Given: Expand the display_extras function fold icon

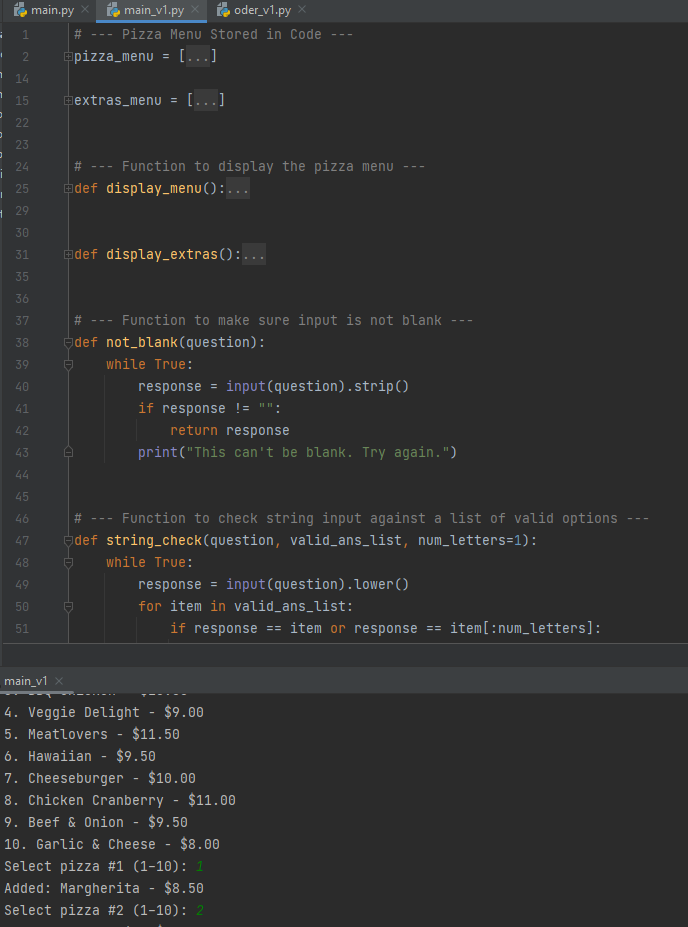Looking at the screenshot, I should pyautogui.click(x=68, y=255).
